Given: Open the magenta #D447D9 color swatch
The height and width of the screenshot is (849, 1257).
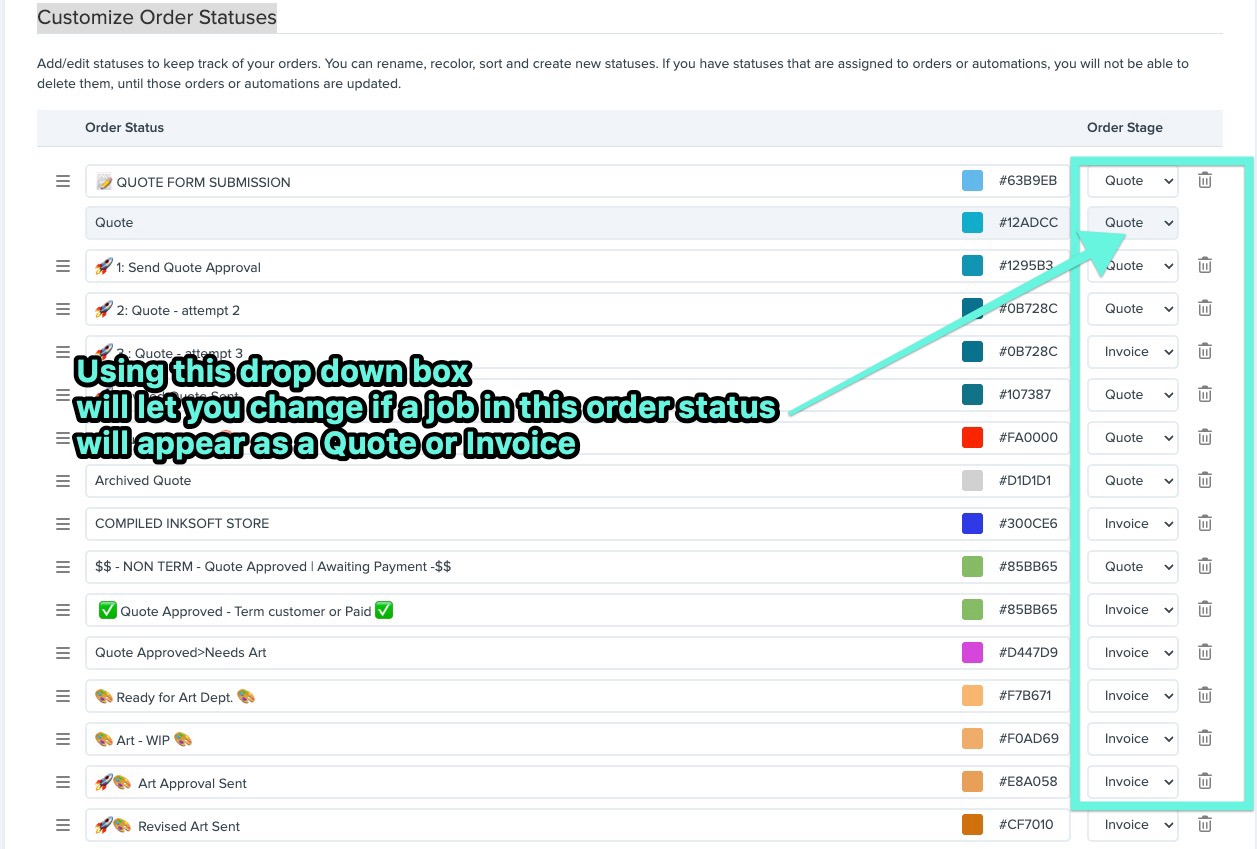Looking at the screenshot, I should point(972,652).
